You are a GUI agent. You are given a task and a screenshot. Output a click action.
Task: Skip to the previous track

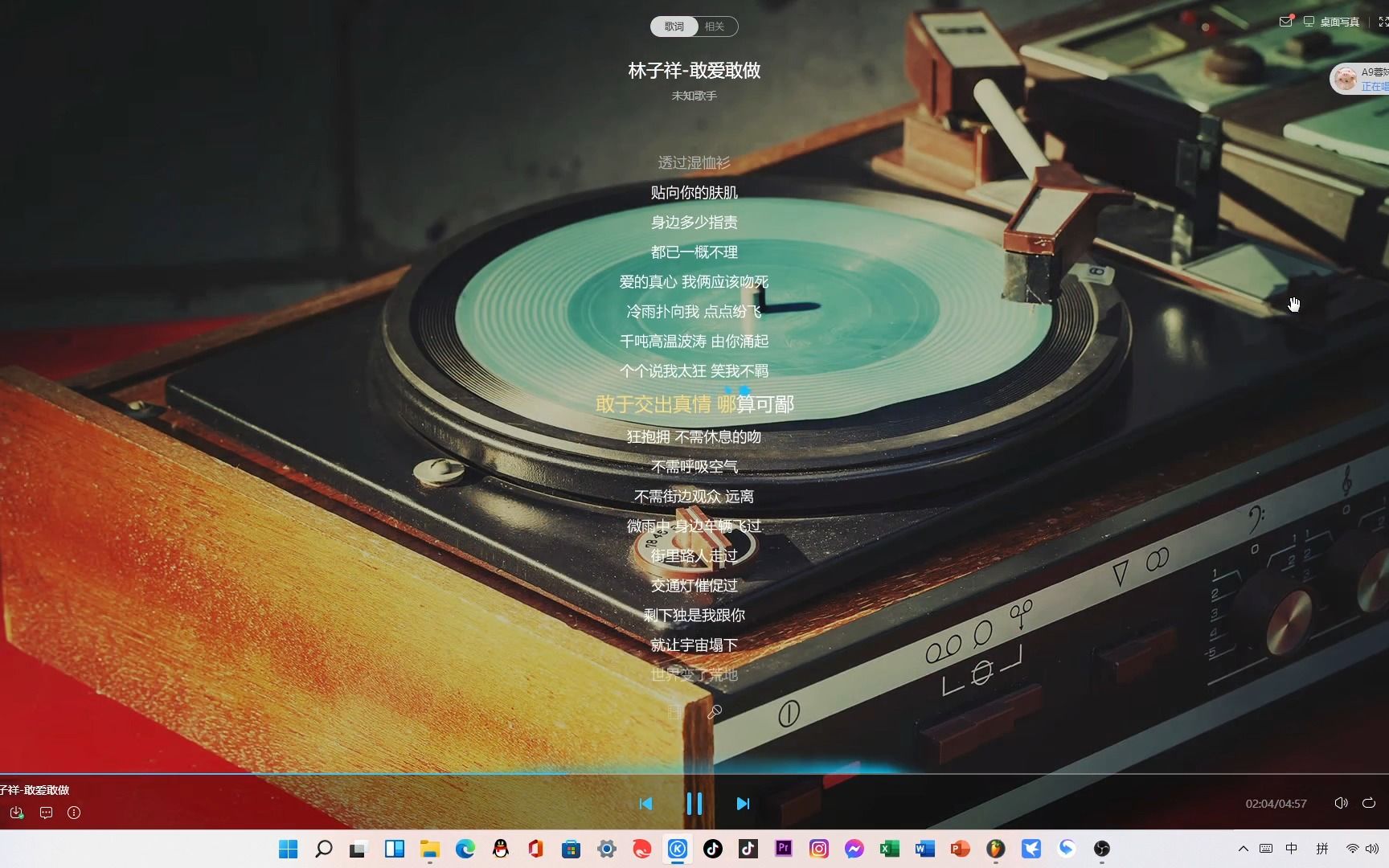(x=646, y=804)
